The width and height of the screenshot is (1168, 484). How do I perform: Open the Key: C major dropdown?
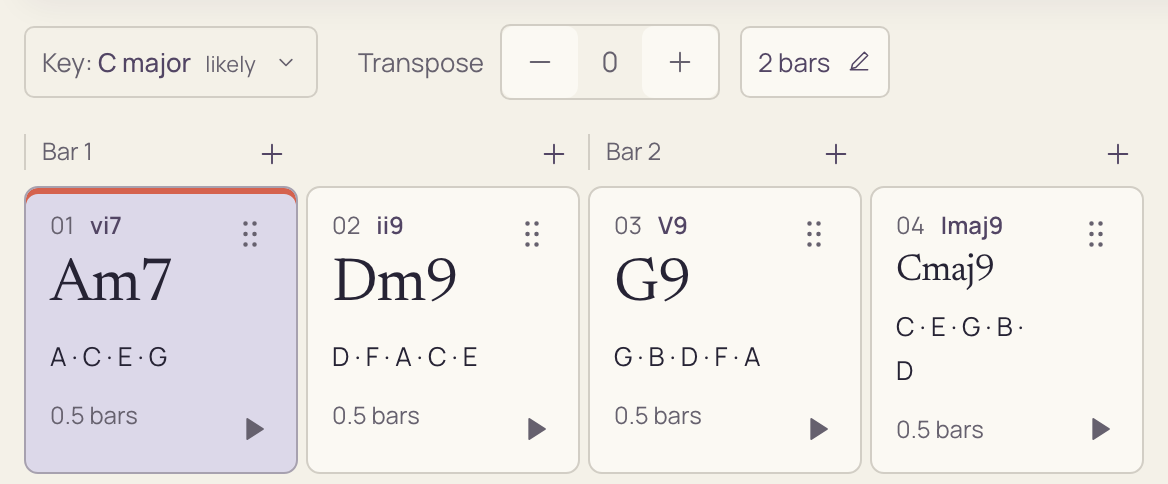(171, 63)
